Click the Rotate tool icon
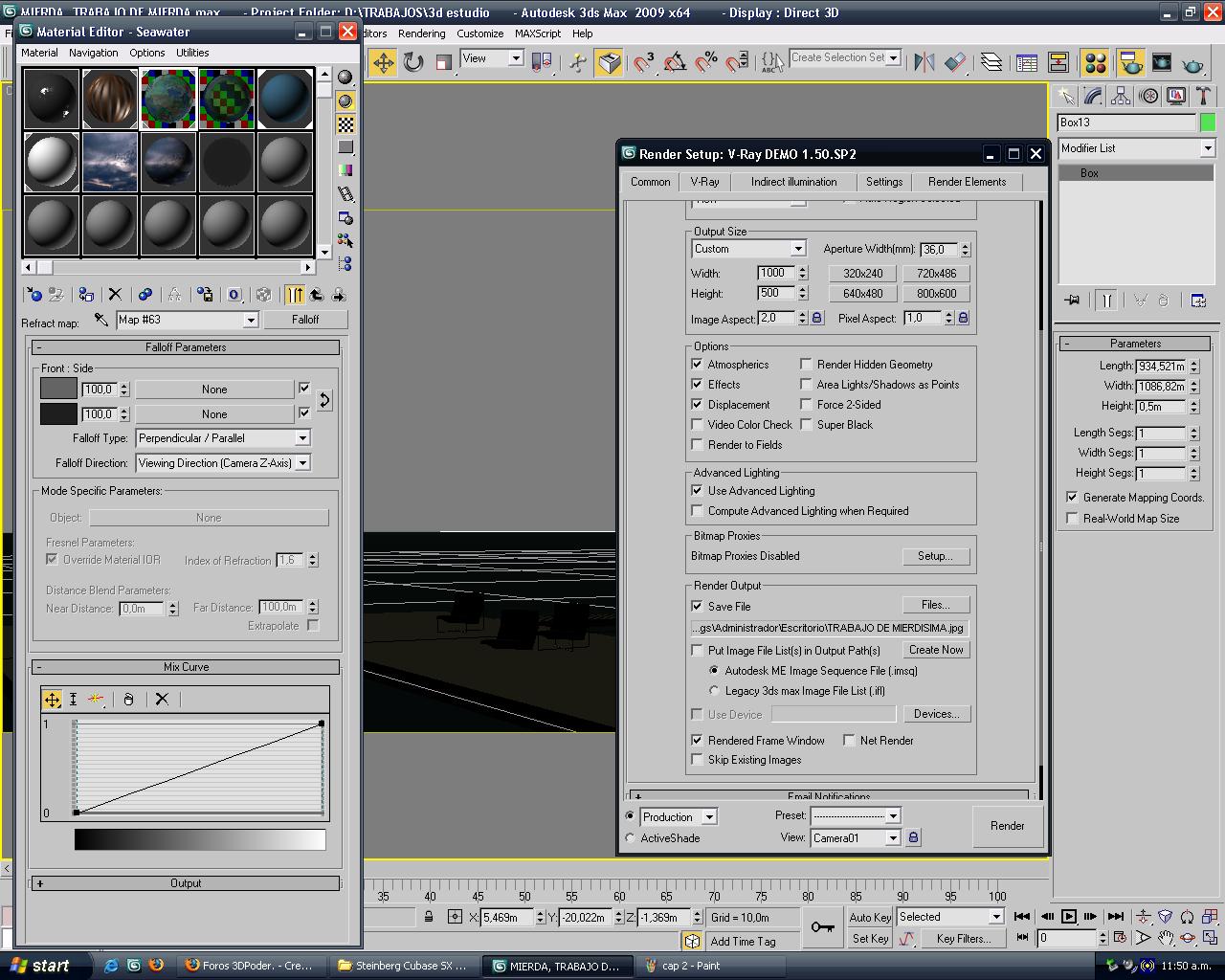 (413, 63)
